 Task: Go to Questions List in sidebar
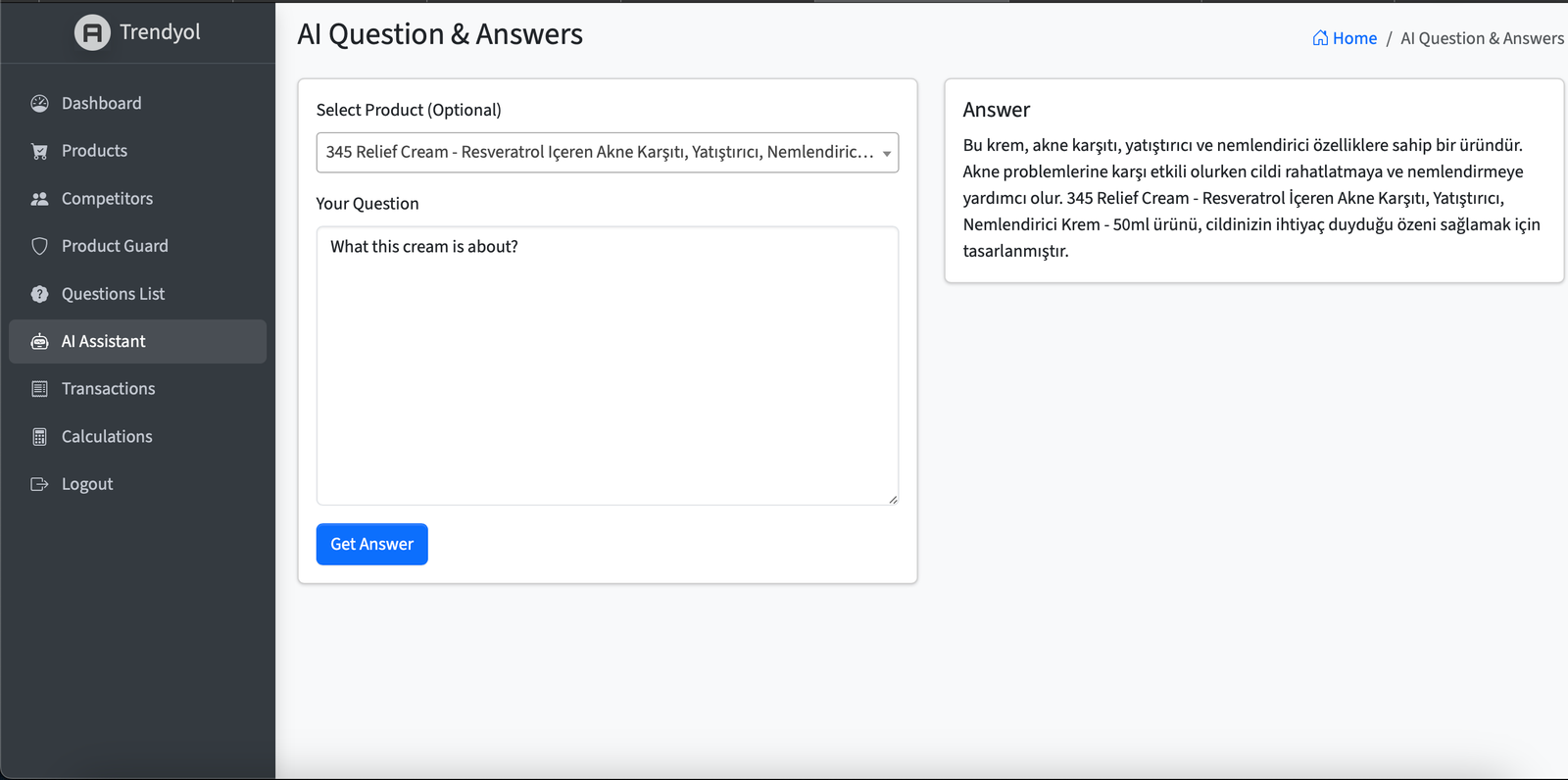pos(113,294)
